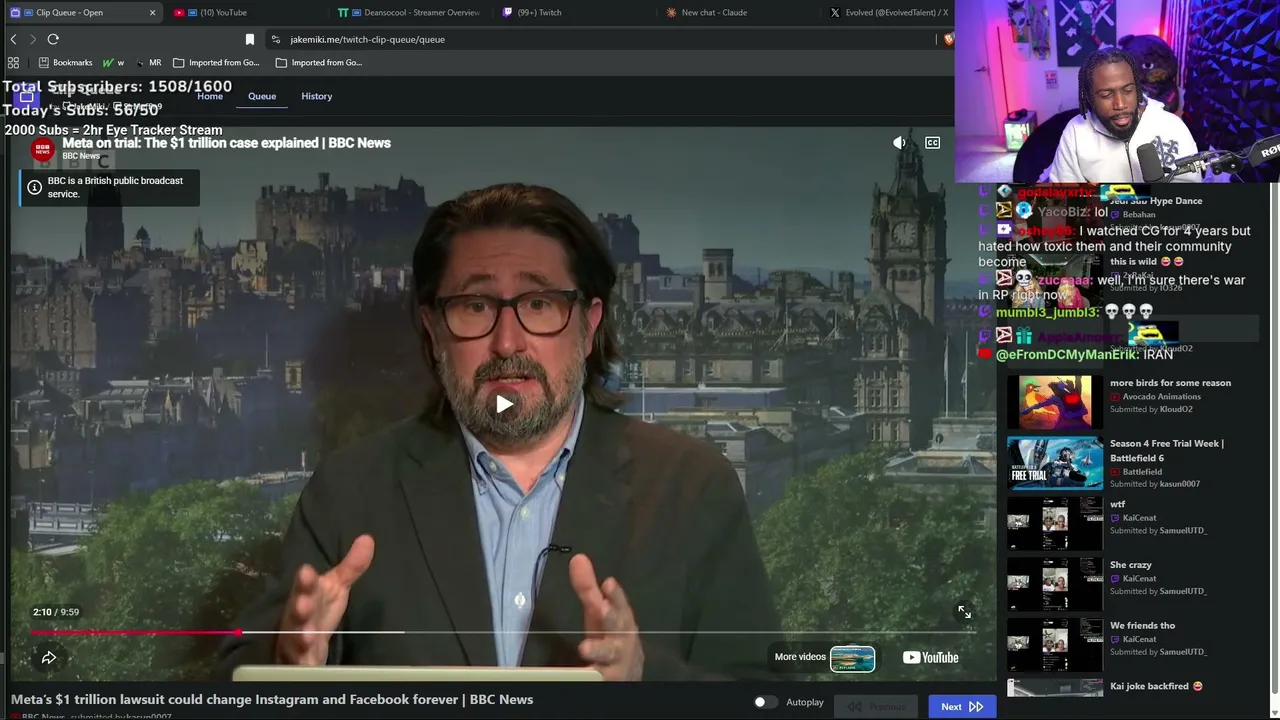The width and height of the screenshot is (1280, 720).
Task: Click the More videos thumbnail preview
Action: 852,658
